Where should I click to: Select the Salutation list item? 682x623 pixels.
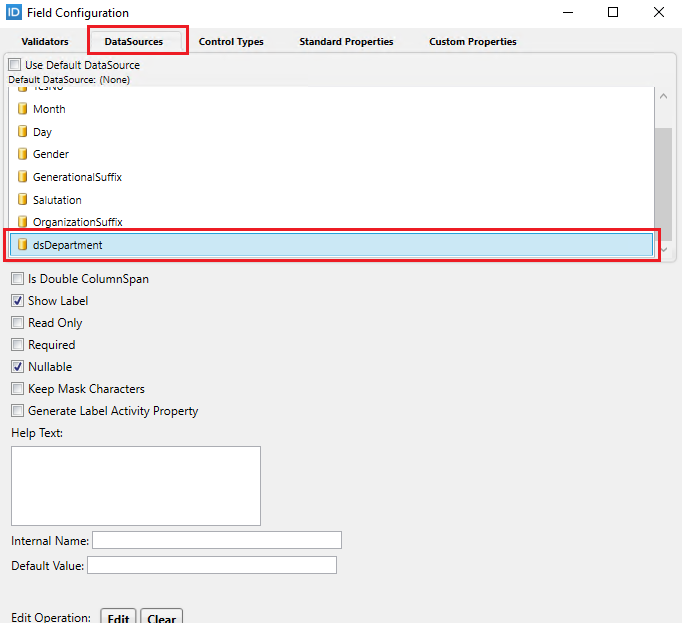click(x=331, y=200)
